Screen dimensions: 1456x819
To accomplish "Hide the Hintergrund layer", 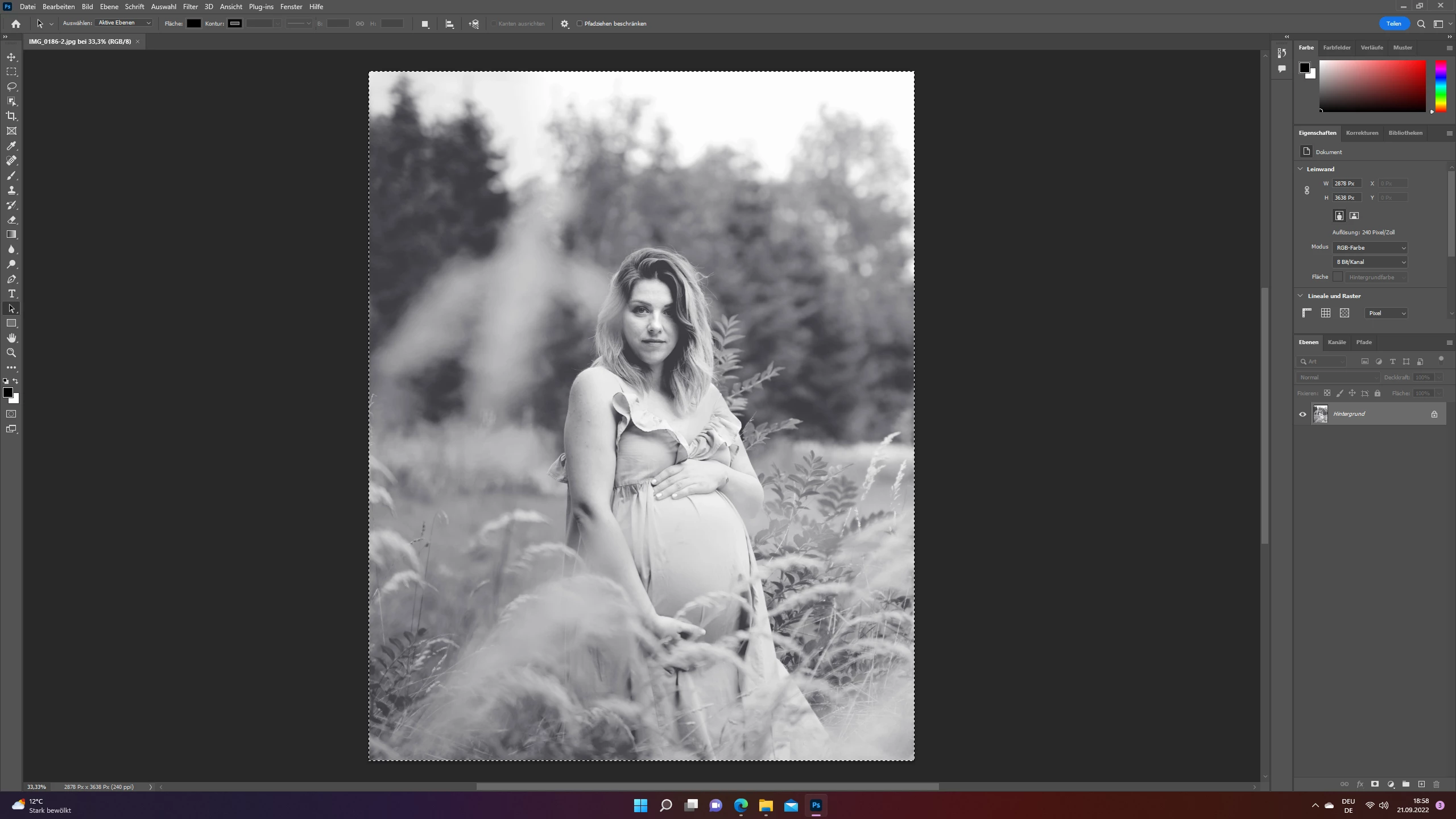I will (x=1302, y=414).
